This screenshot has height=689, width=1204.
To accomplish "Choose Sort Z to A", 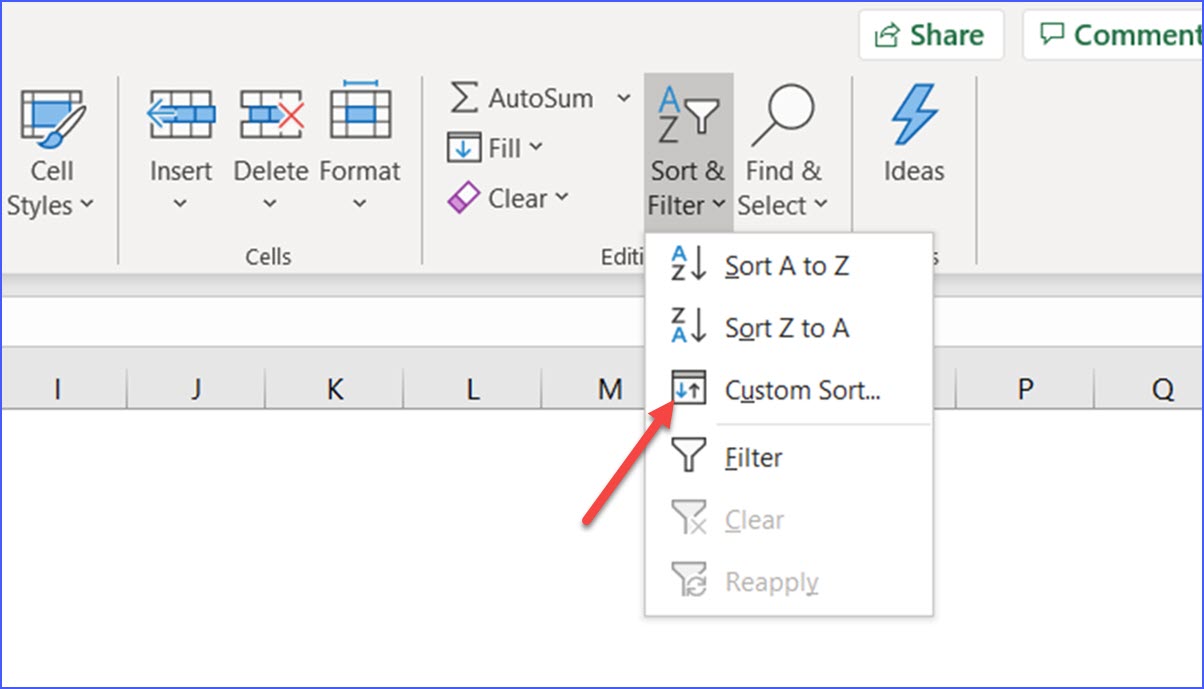I will click(784, 328).
